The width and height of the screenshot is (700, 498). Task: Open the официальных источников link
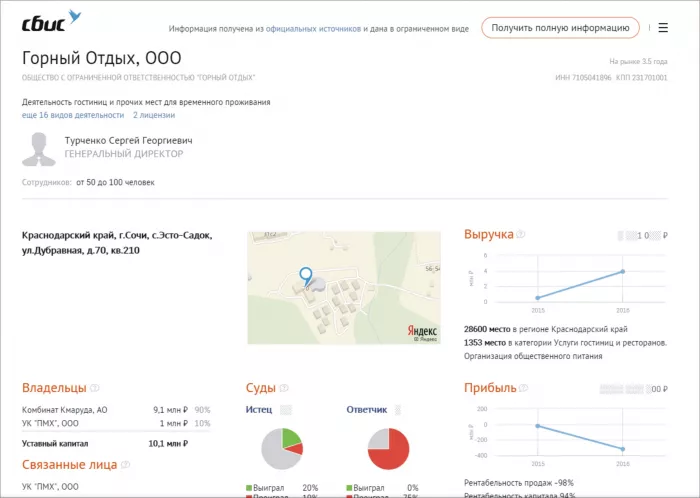click(x=313, y=29)
